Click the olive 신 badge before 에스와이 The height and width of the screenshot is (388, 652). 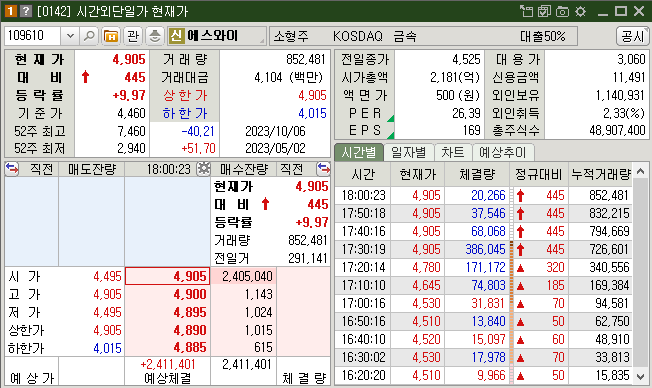176,36
